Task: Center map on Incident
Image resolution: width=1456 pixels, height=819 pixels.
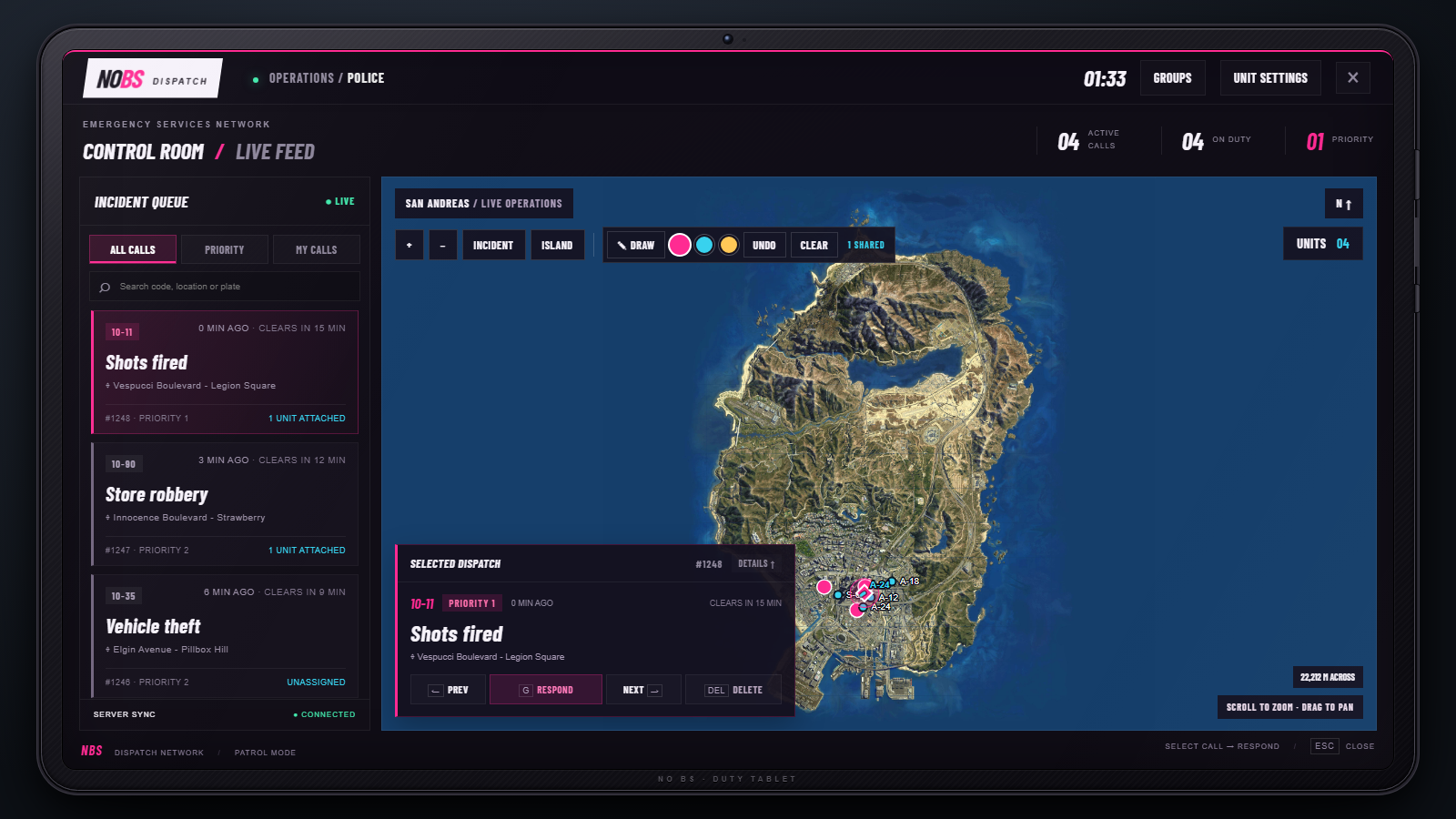Action: [x=493, y=245]
